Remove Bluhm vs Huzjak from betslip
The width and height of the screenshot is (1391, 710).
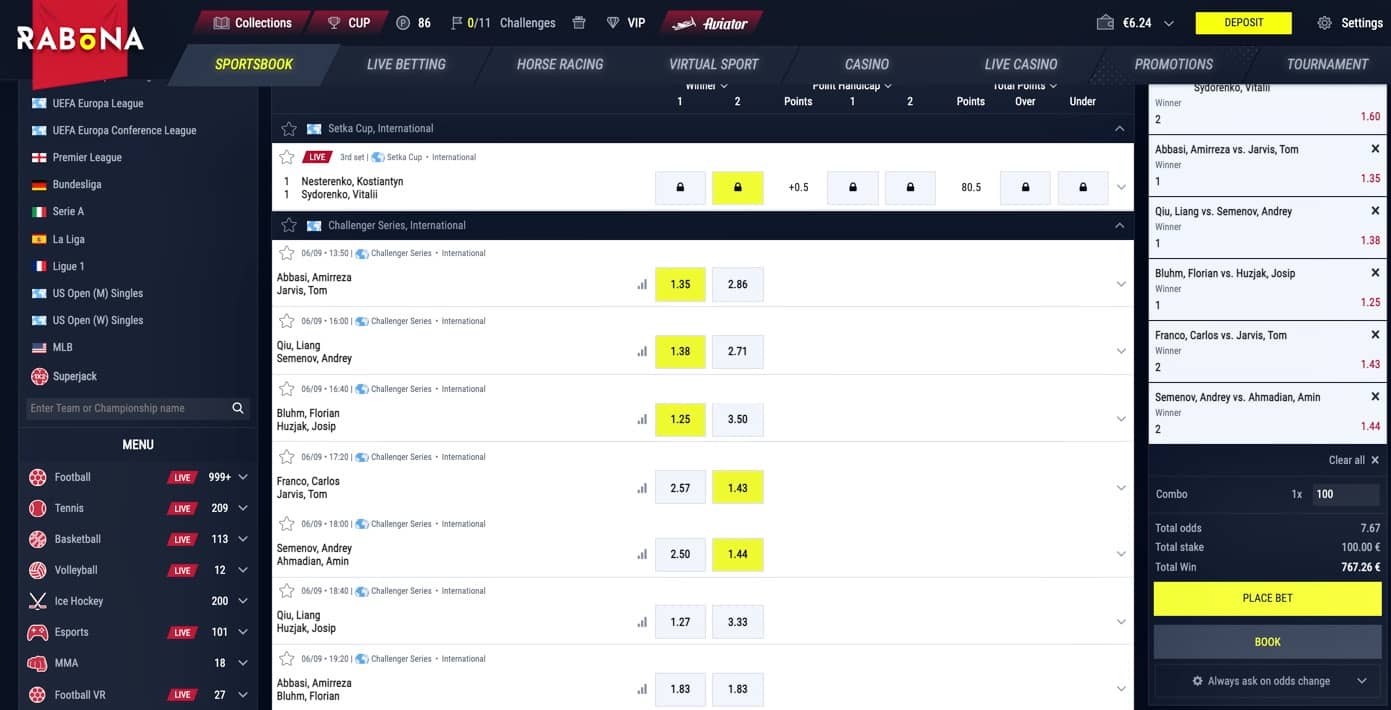[1376, 273]
